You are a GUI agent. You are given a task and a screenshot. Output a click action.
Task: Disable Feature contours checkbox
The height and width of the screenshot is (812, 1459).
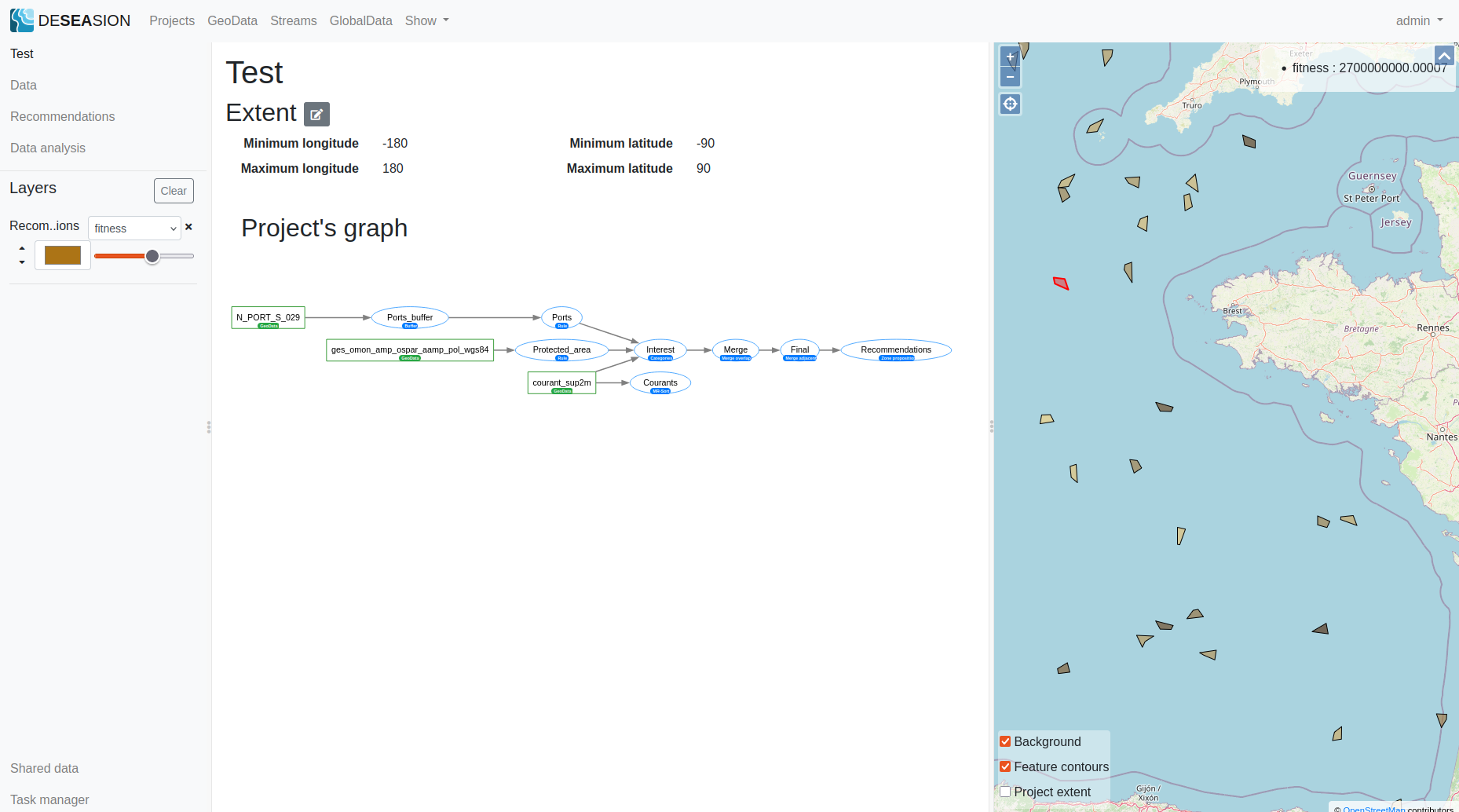coord(1005,766)
